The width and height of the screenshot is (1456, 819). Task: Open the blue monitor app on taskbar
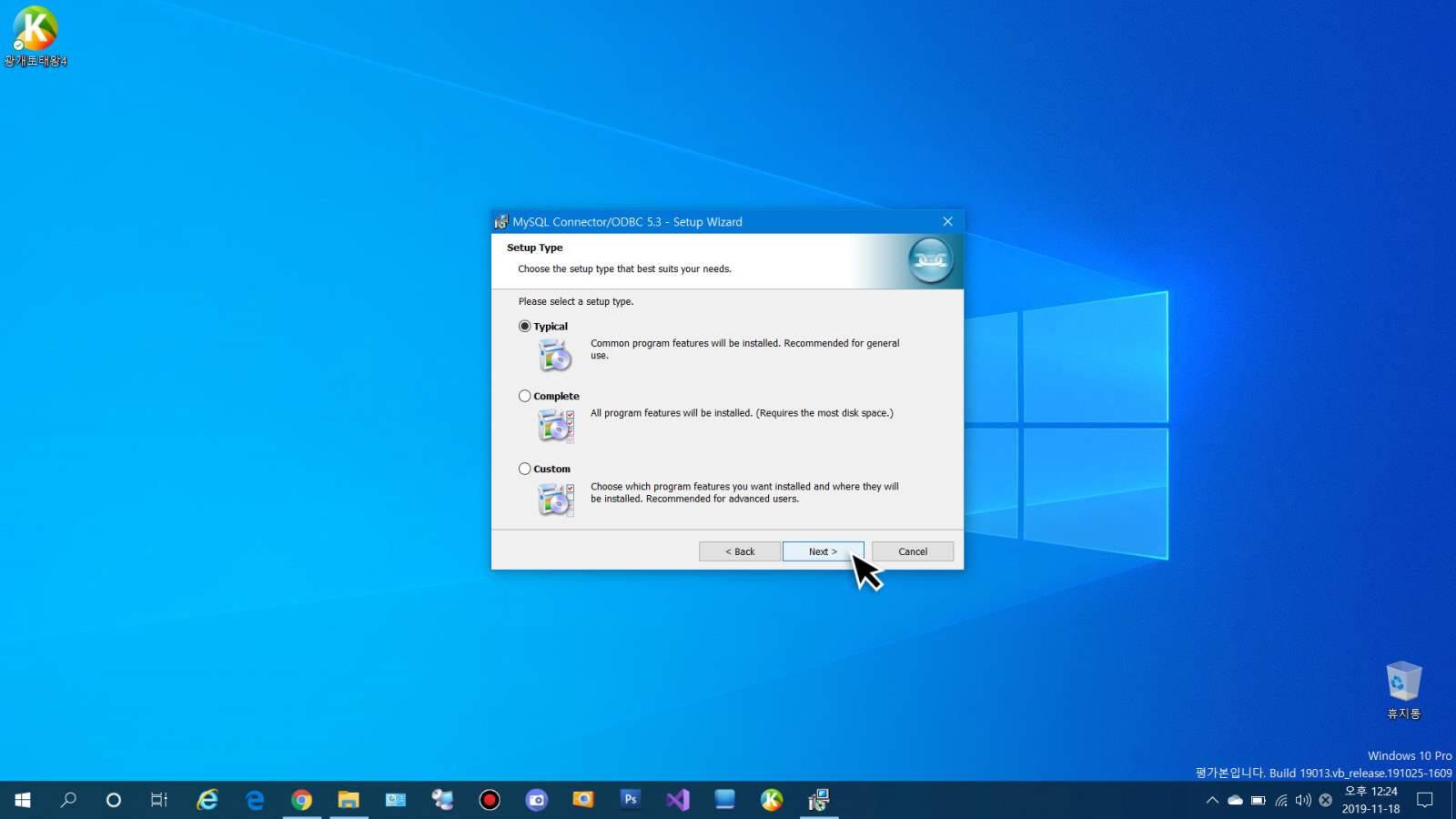click(x=724, y=800)
